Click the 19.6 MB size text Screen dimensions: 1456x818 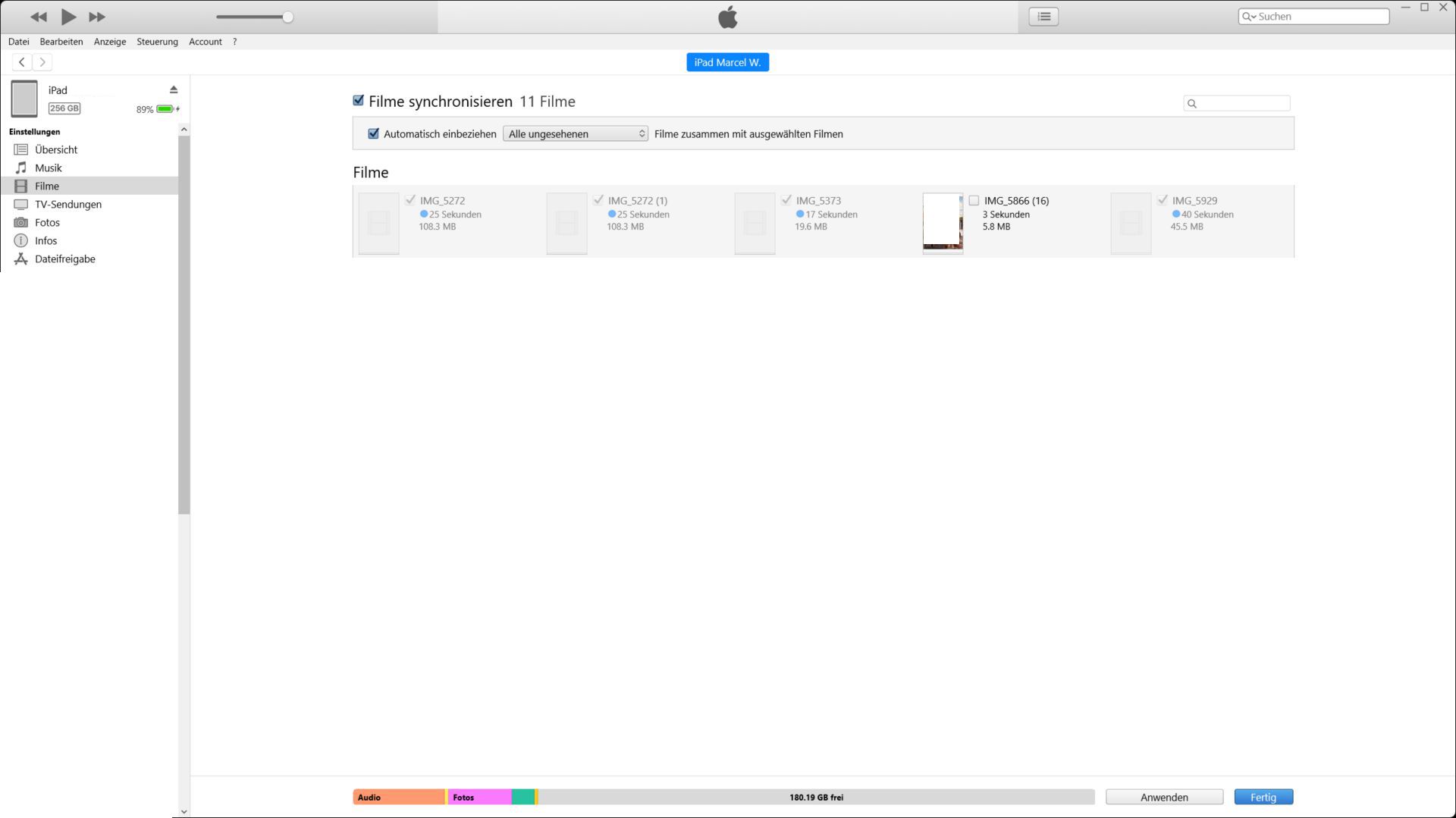(811, 227)
